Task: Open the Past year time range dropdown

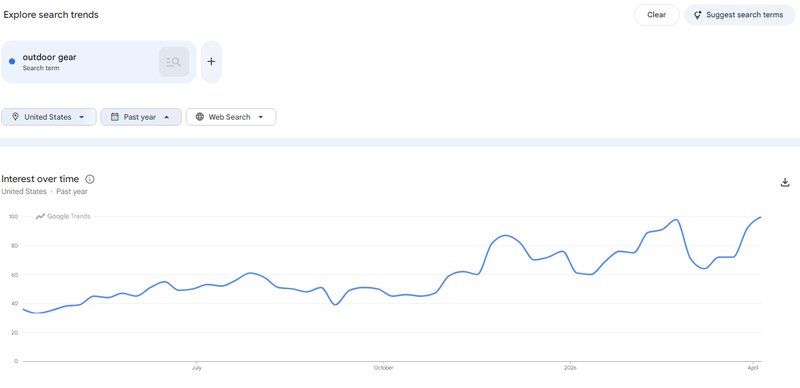Action: [x=141, y=117]
